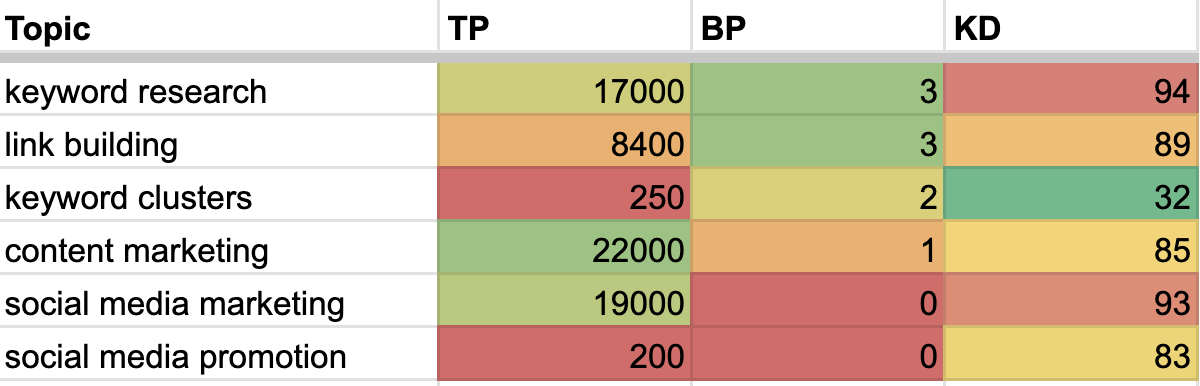
Task: Click the 'keyword research' topic cell
Action: point(219,92)
